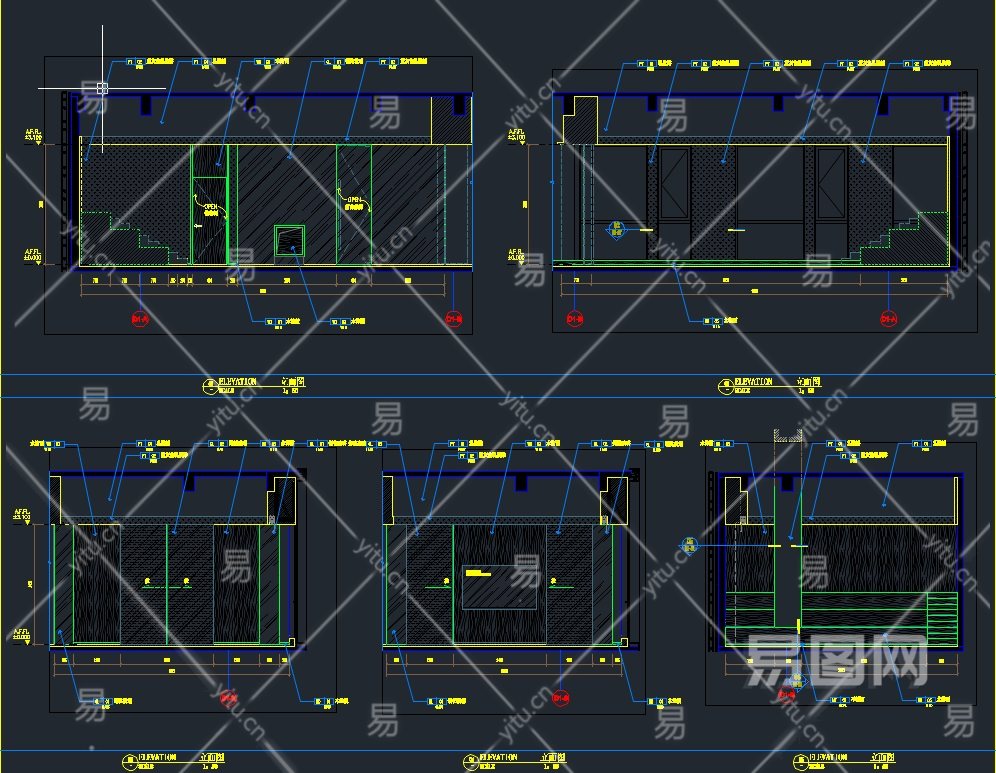
Task: Select ELEVATION title under top-right drawing
Action: pos(753,382)
